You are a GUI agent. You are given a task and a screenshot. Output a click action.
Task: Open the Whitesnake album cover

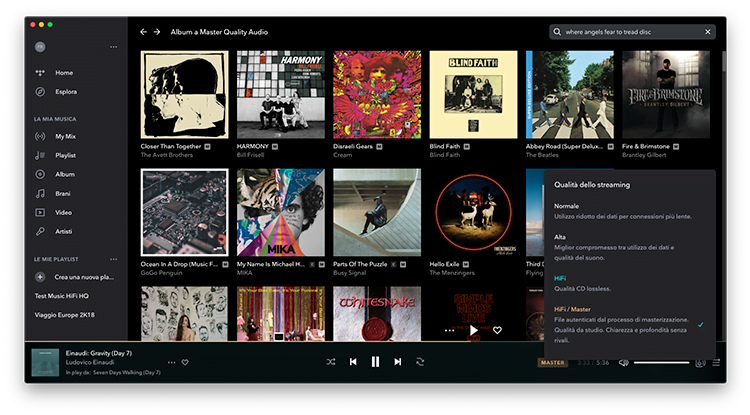(377, 314)
